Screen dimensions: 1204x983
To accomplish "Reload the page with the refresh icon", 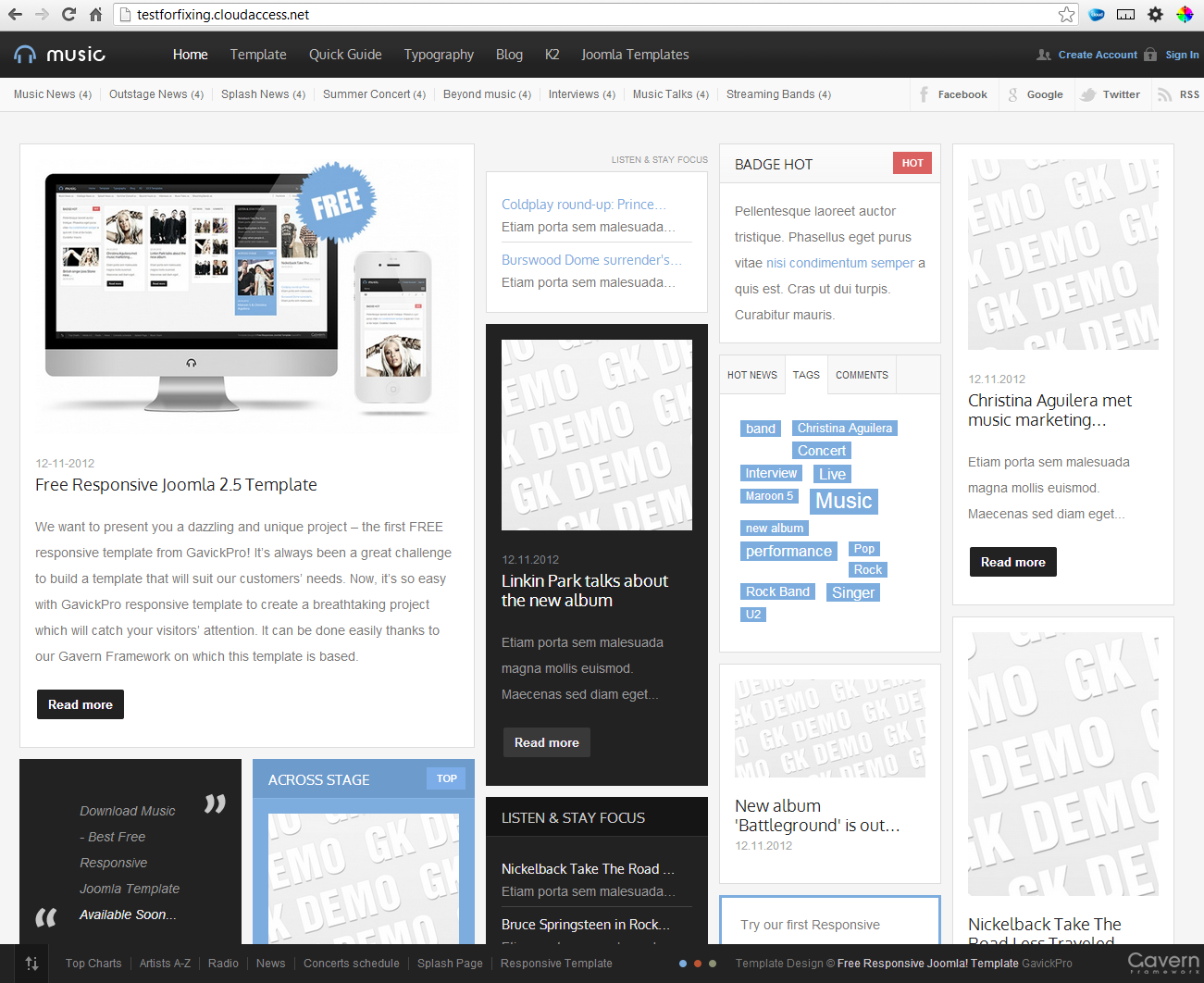I will 68,14.
